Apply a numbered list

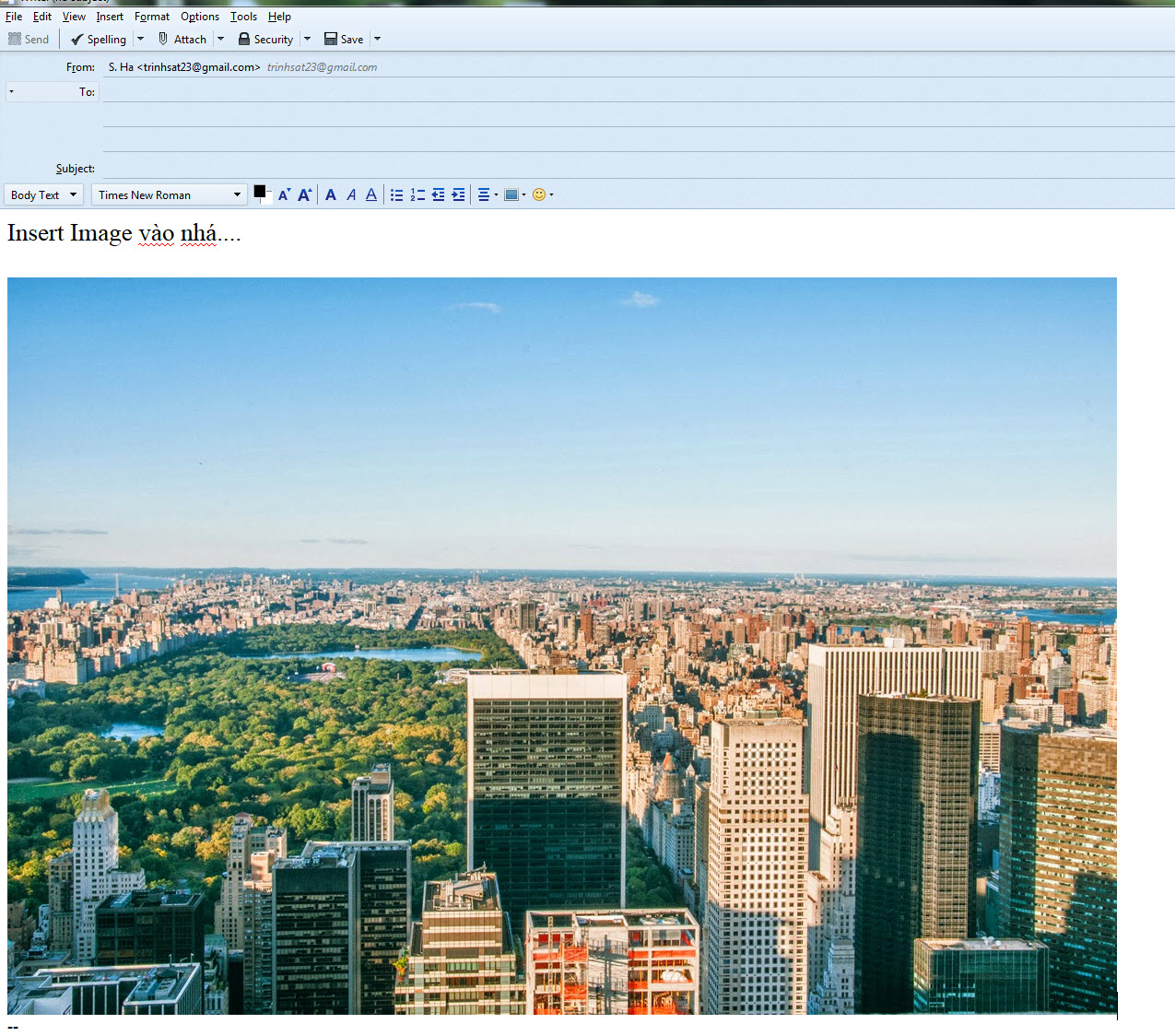(417, 194)
